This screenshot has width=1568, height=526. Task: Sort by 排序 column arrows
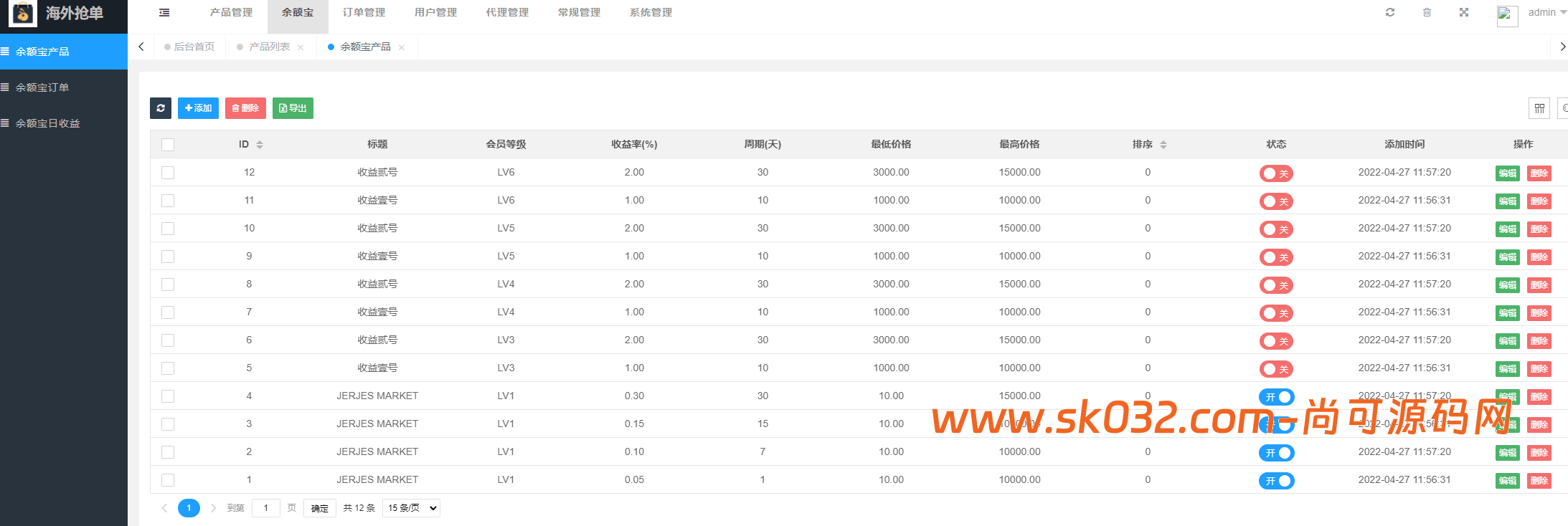pos(1163,145)
